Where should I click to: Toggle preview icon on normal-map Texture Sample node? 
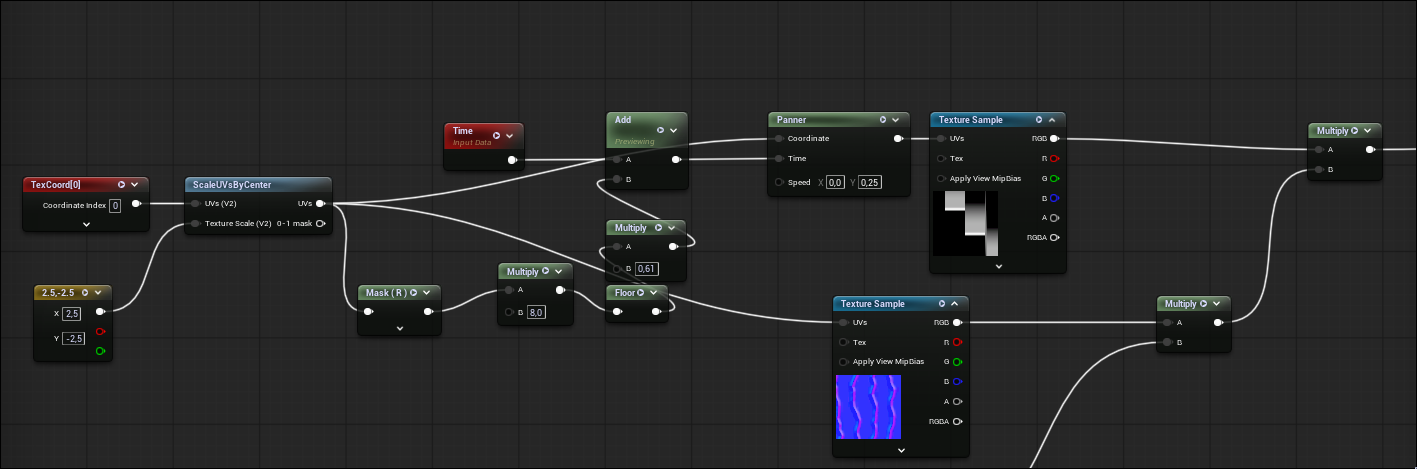942,304
